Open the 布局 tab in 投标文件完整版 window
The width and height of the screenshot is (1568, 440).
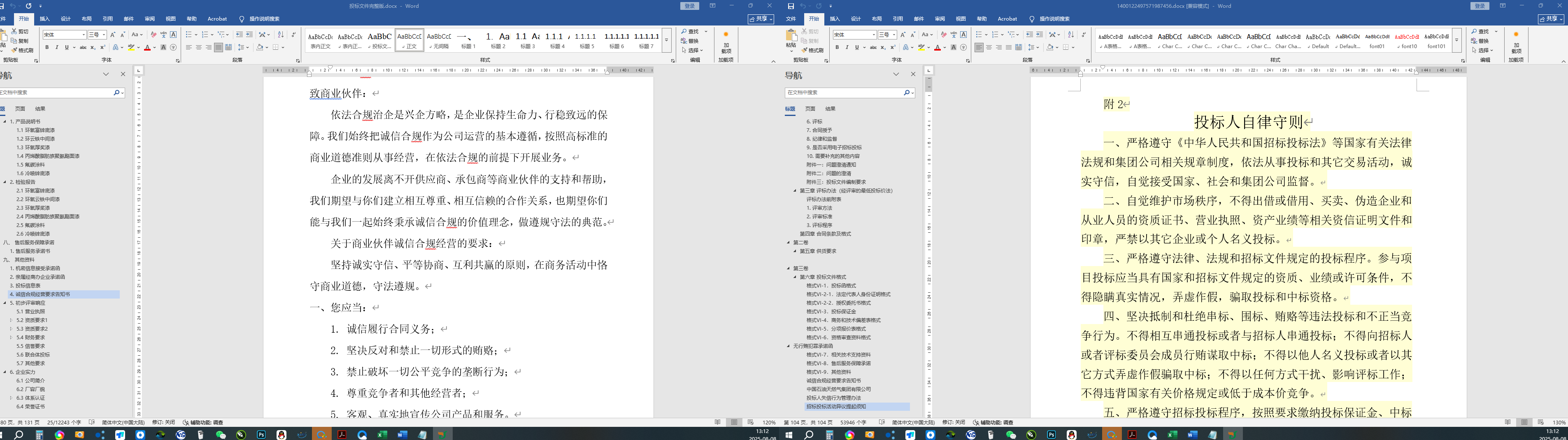click(x=86, y=19)
